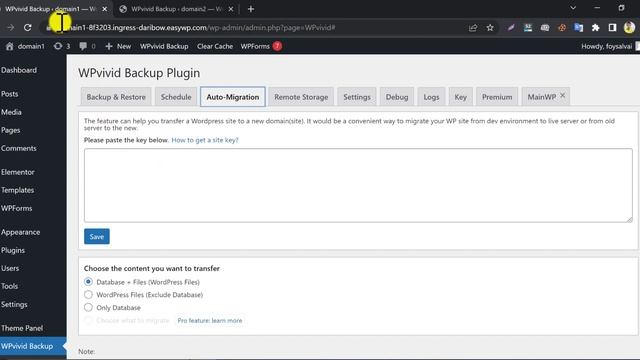Screen dimensions: 640x360
Task: Close the domain1 WPvivid Backup tab
Action: pos(104,9)
